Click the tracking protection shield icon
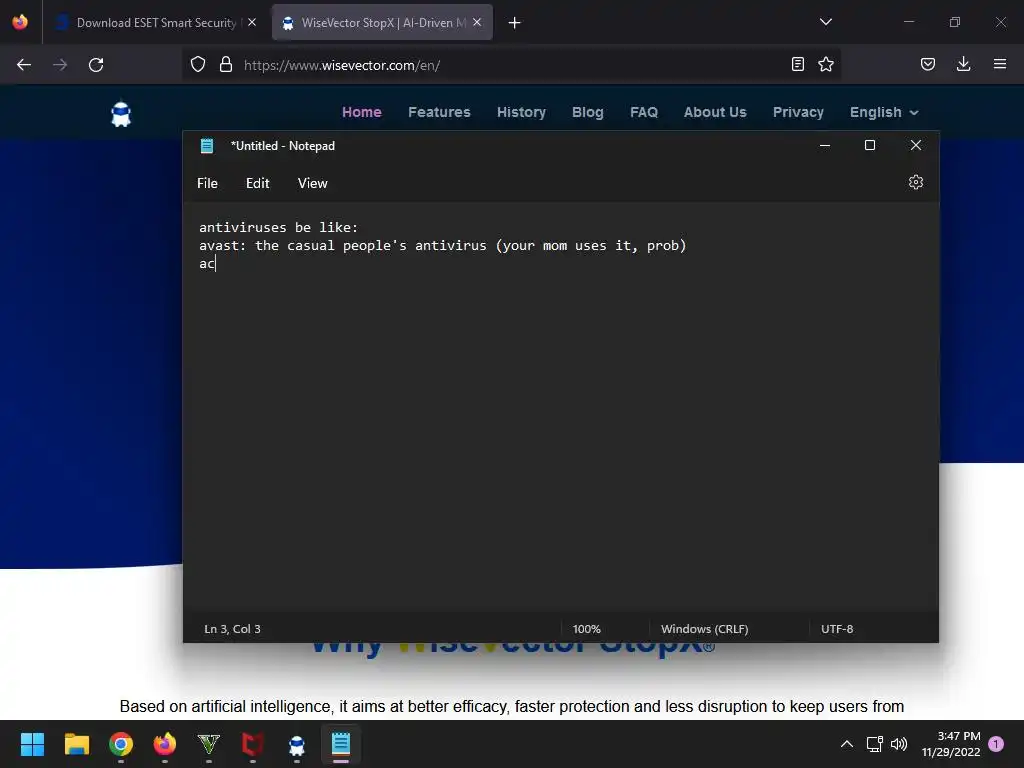1024x768 pixels. pyautogui.click(x=198, y=64)
